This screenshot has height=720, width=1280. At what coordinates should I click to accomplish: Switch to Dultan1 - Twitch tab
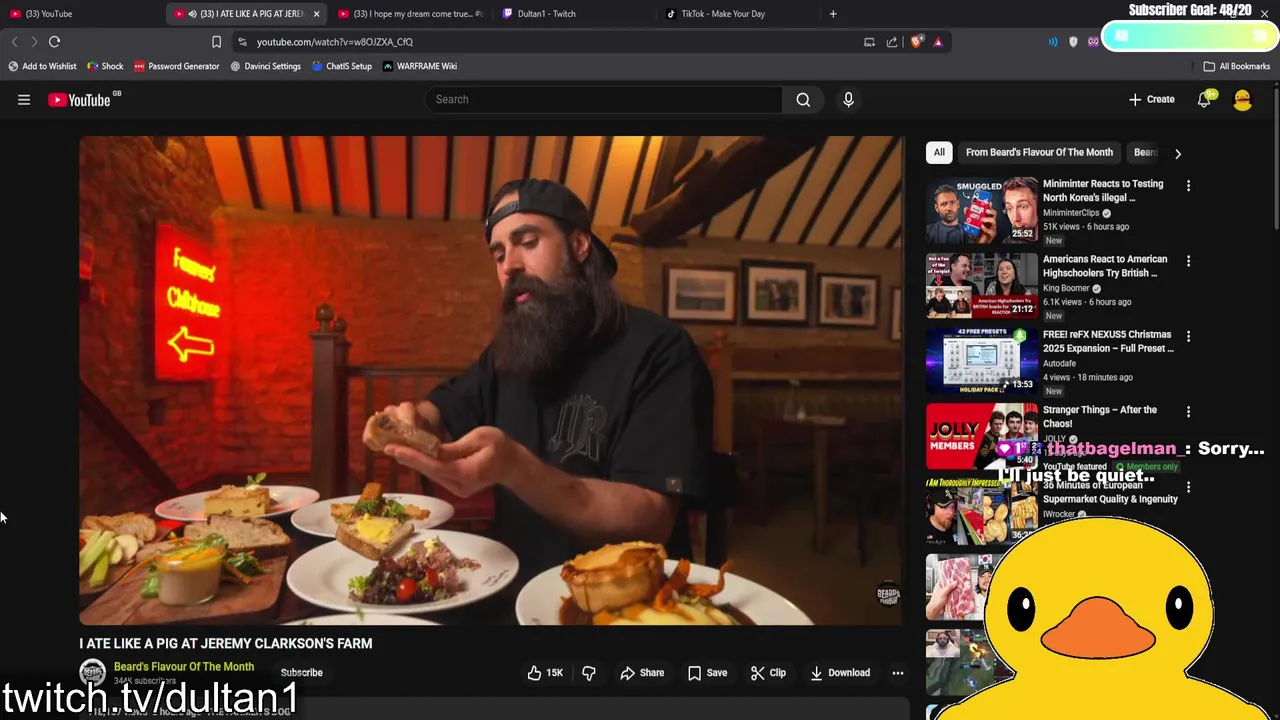tap(574, 14)
